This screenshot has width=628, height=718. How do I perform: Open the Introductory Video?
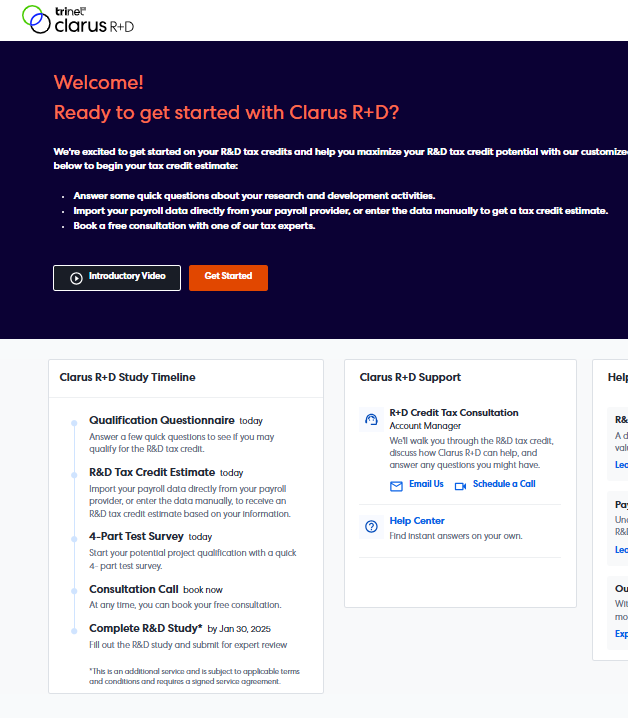click(x=117, y=277)
